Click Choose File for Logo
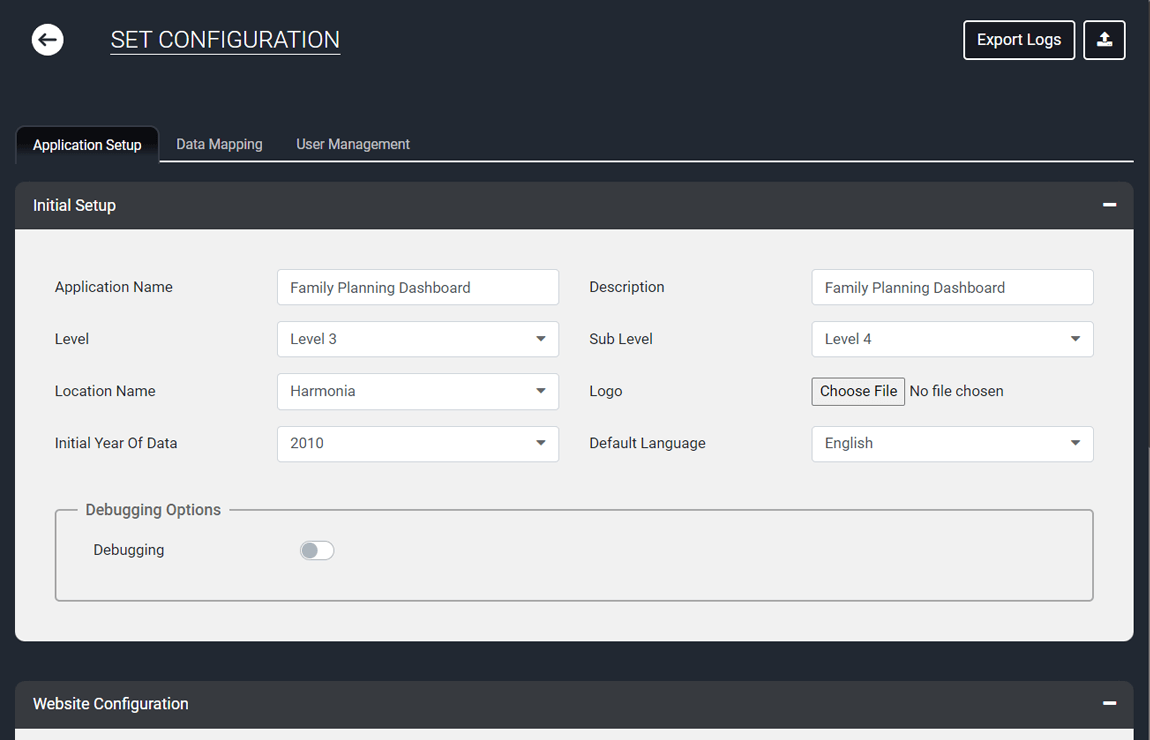1150x740 pixels. click(x=858, y=391)
